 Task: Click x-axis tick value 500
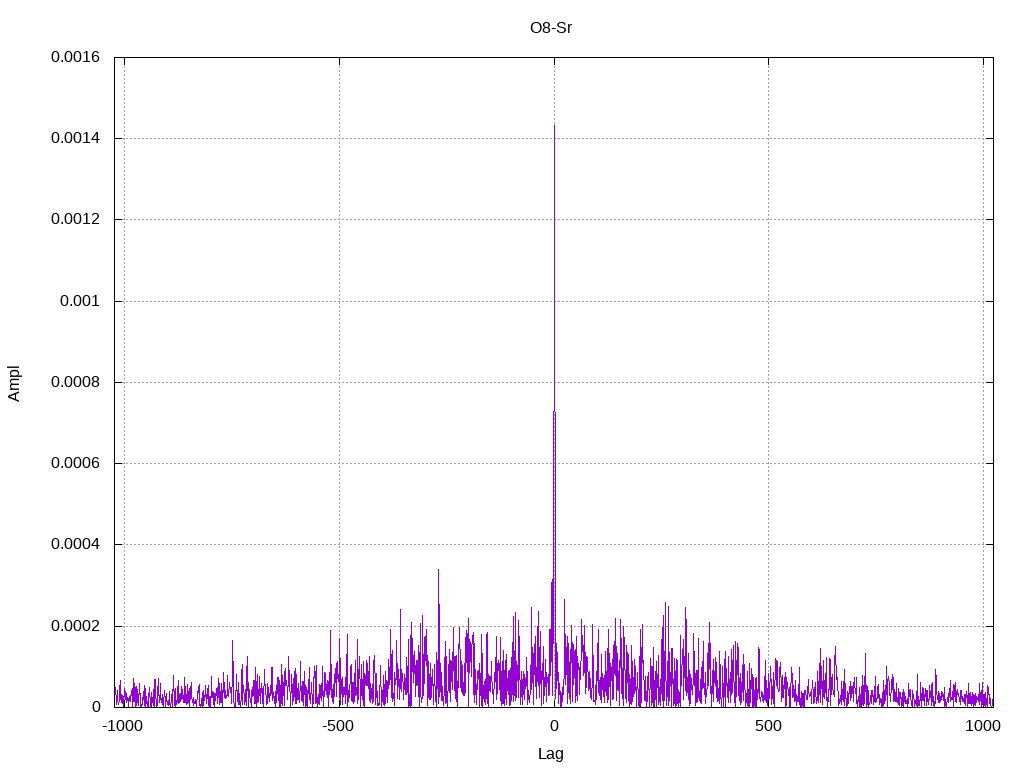coord(768,726)
